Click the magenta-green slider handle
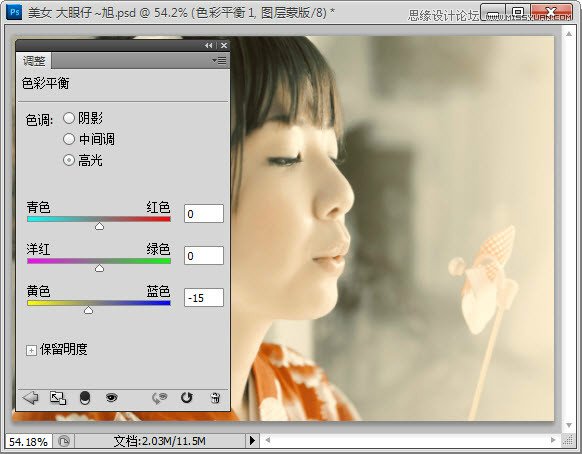This screenshot has width=582, height=454. 99,268
